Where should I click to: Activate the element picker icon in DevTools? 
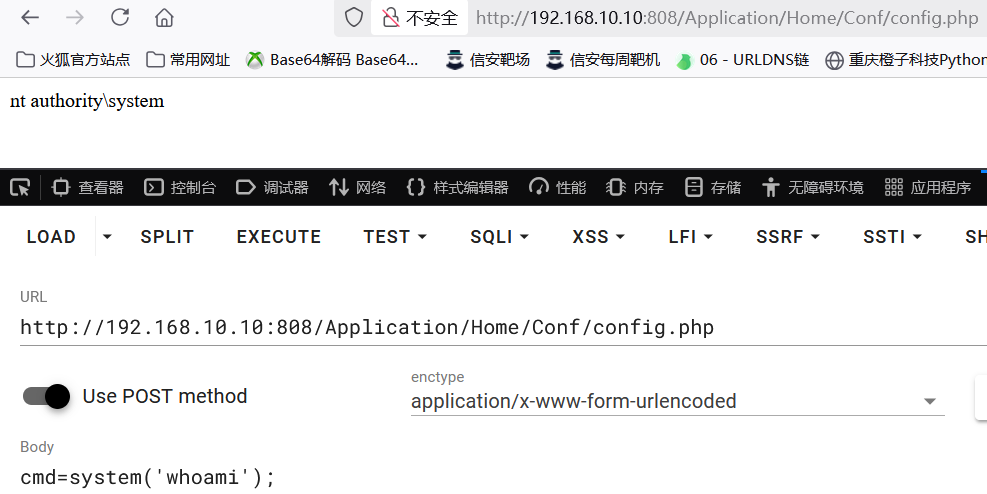pyautogui.click(x=20, y=187)
